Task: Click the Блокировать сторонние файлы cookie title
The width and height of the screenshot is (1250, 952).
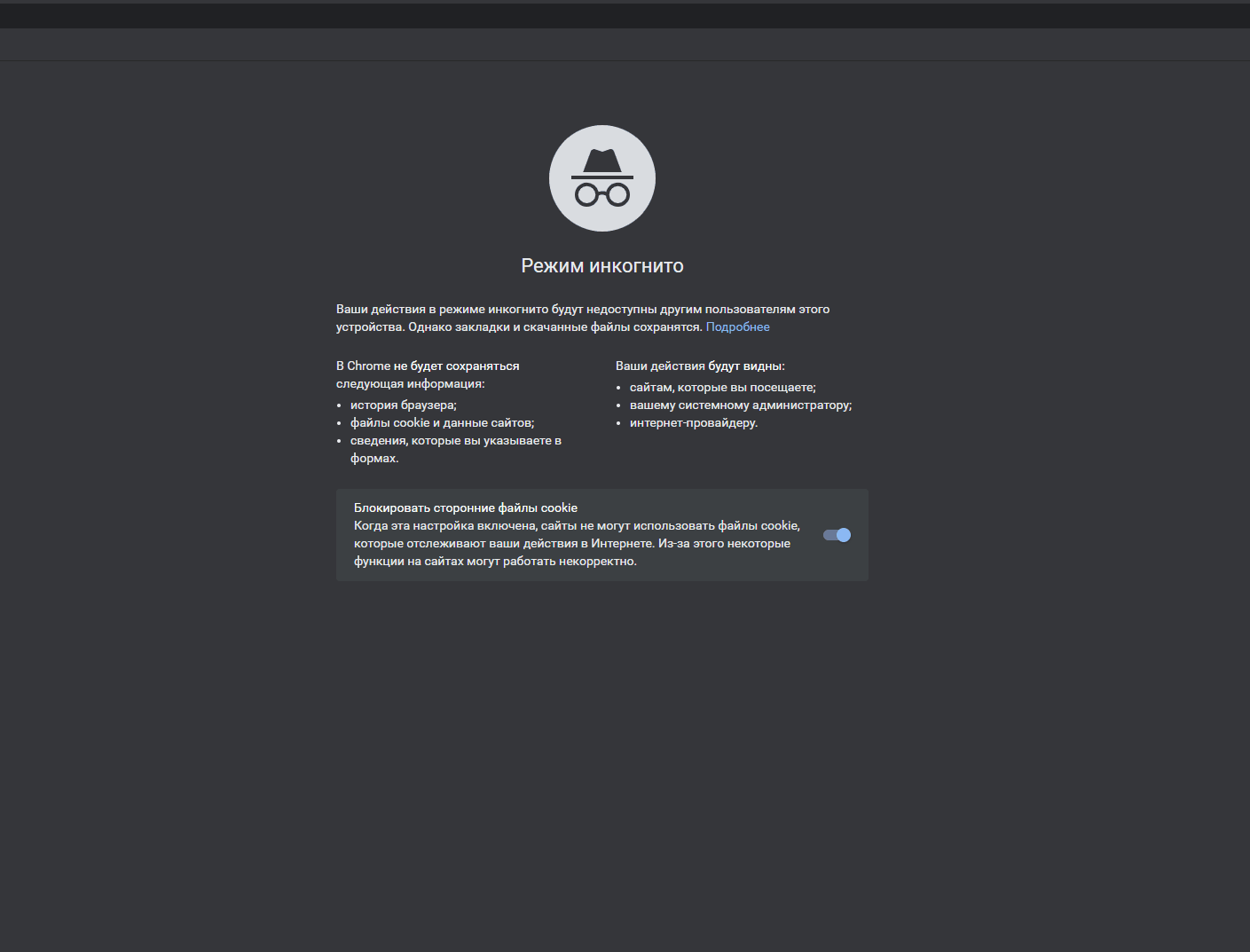Action: point(466,508)
